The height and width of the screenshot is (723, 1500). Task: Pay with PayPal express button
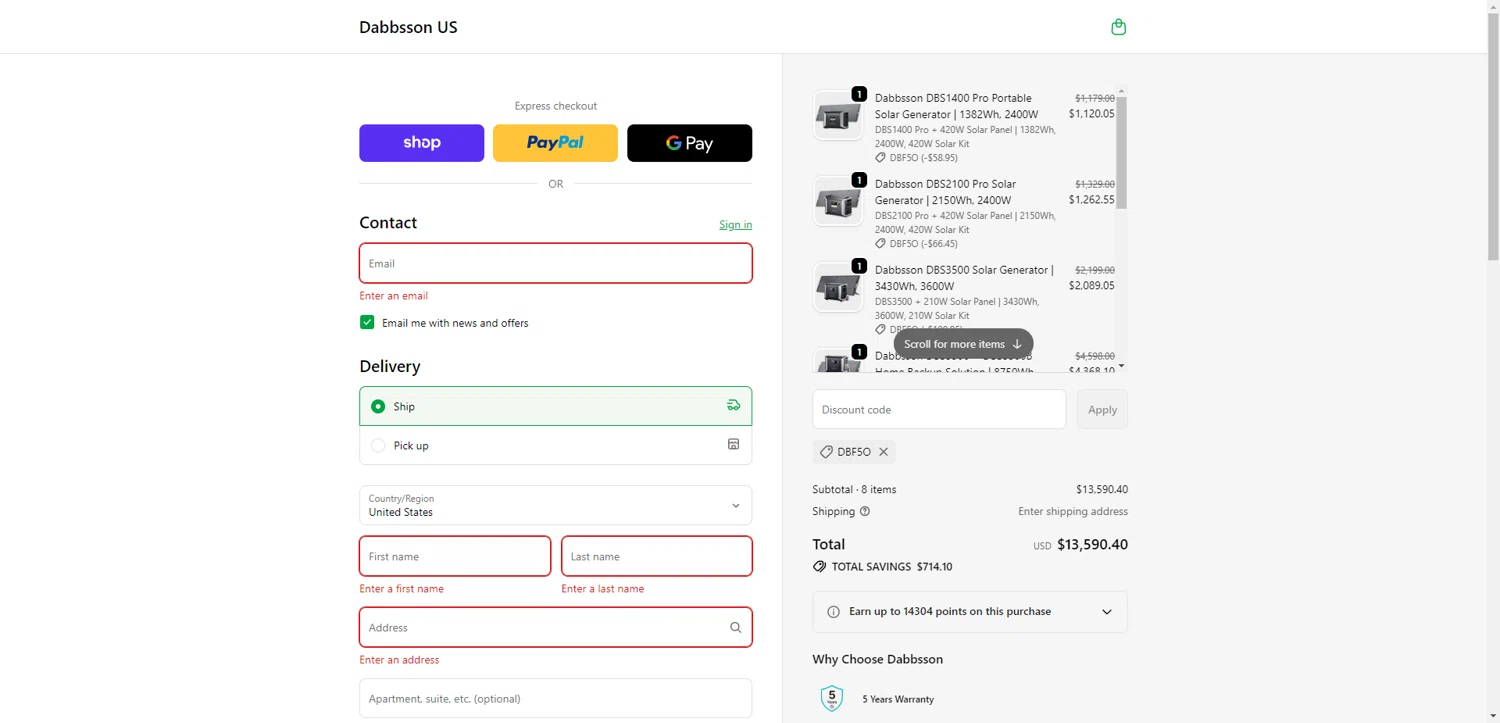(555, 143)
